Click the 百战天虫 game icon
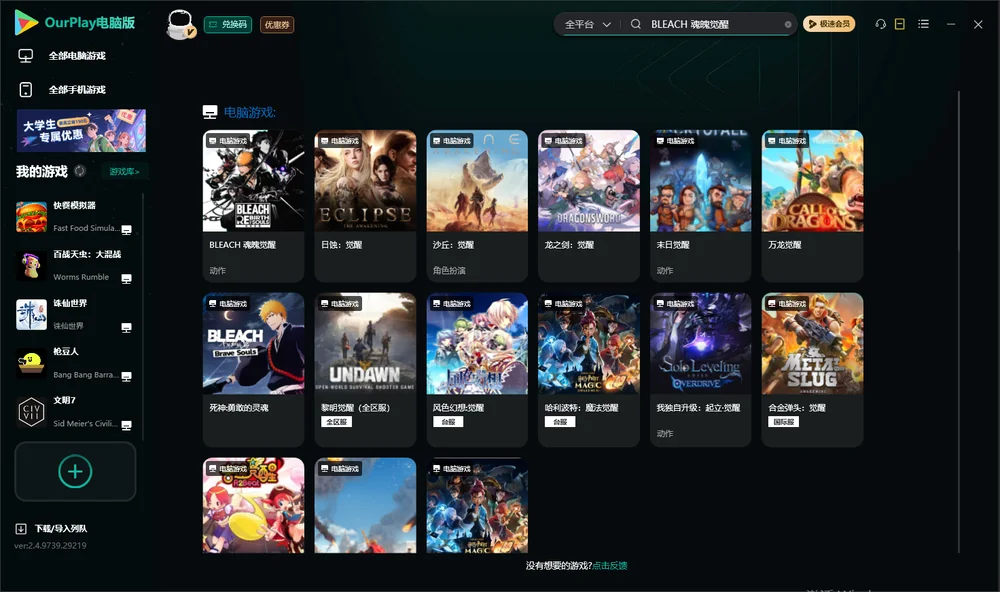This screenshot has height=592, width=1000. [31, 266]
